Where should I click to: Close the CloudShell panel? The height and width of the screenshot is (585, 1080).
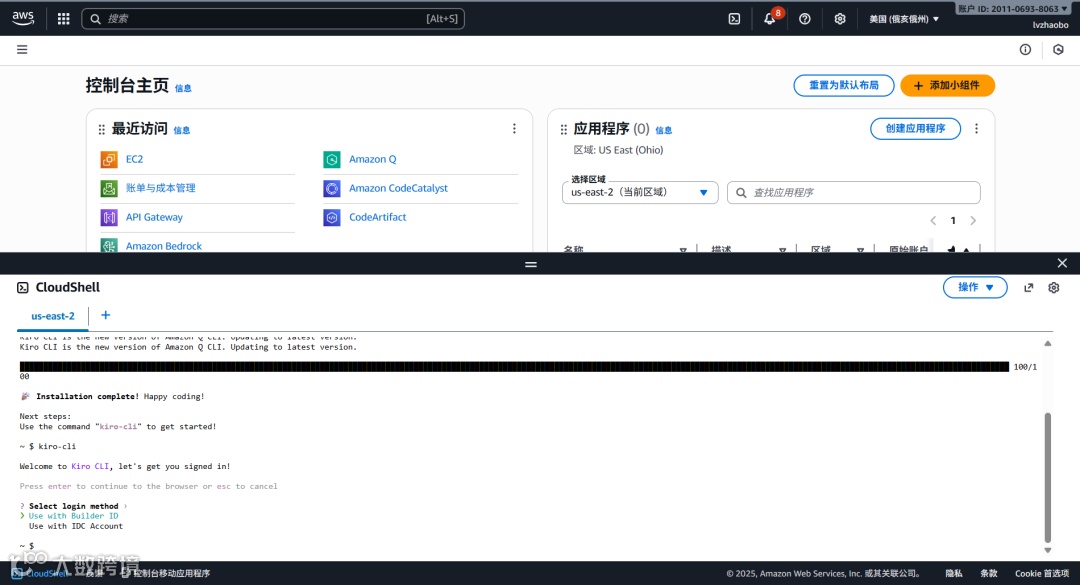pyautogui.click(x=1062, y=263)
